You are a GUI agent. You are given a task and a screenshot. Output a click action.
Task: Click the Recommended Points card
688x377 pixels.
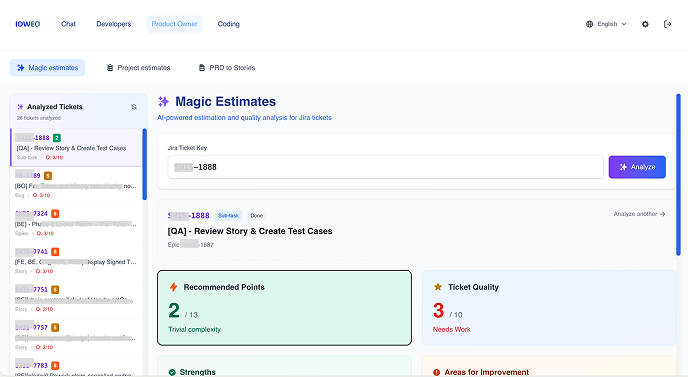pyautogui.click(x=284, y=308)
